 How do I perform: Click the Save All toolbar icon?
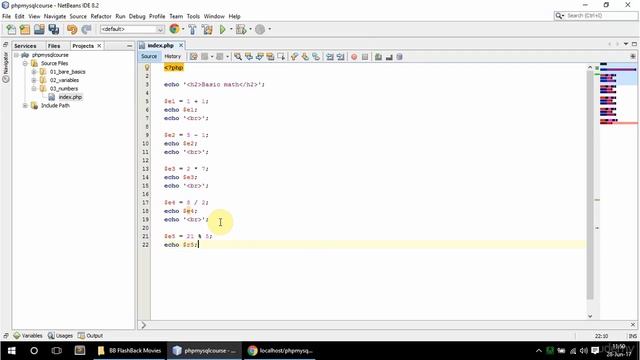coord(53,29)
